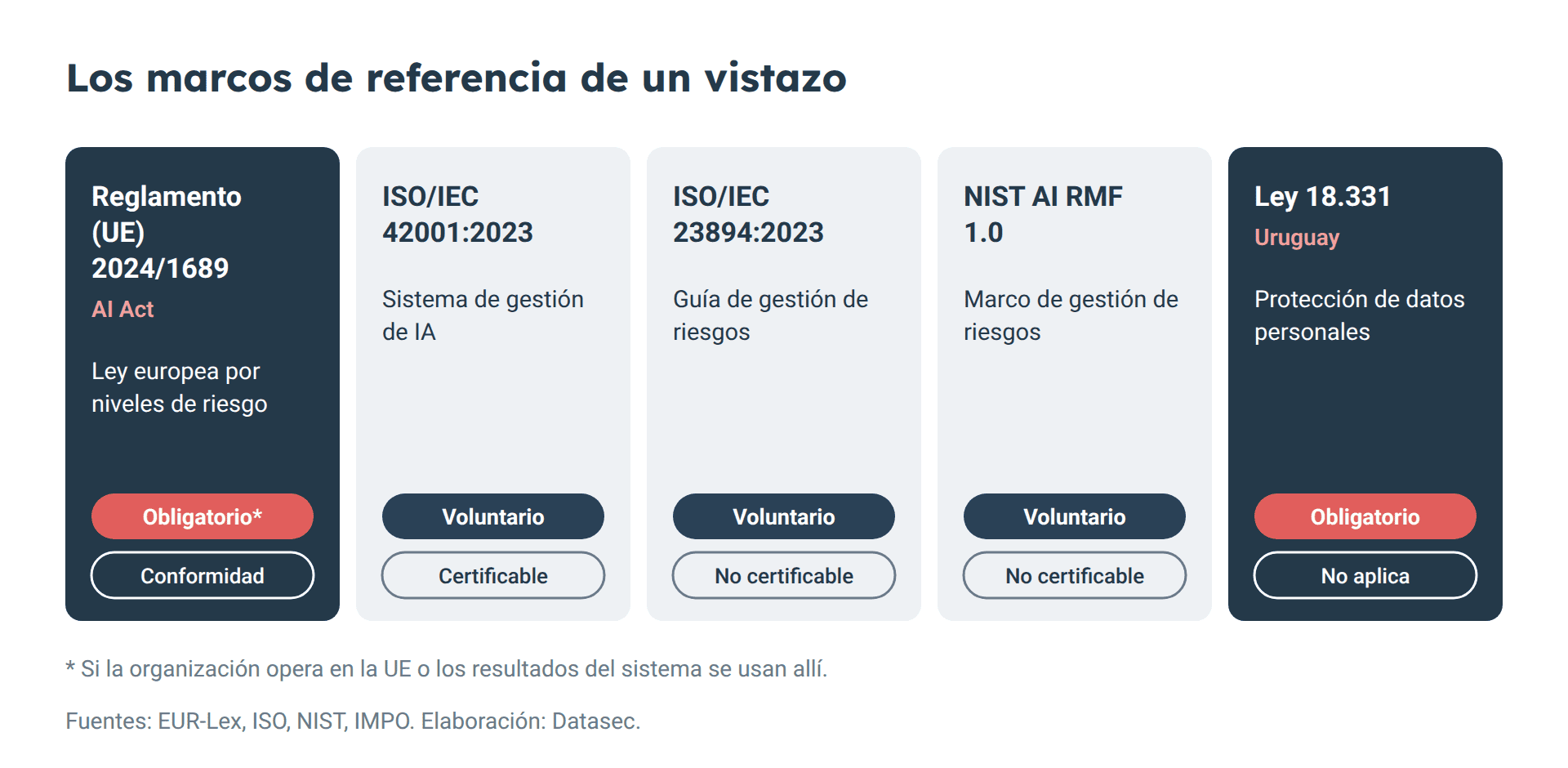Click the pink 'Uruguay' subtitle

click(x=1297, y=238)
